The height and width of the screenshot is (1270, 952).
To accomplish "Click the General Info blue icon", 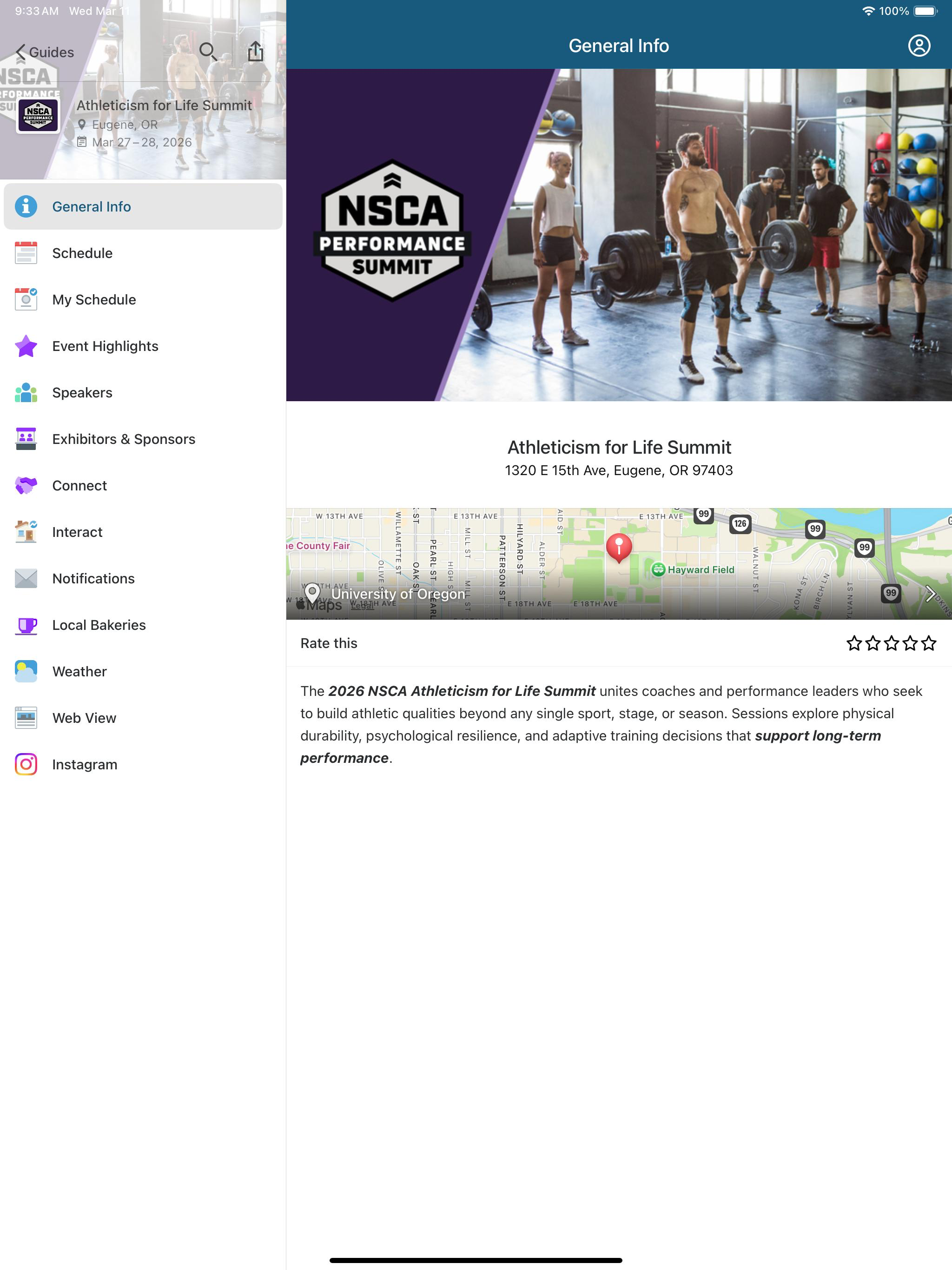I will tap(26, 207).
